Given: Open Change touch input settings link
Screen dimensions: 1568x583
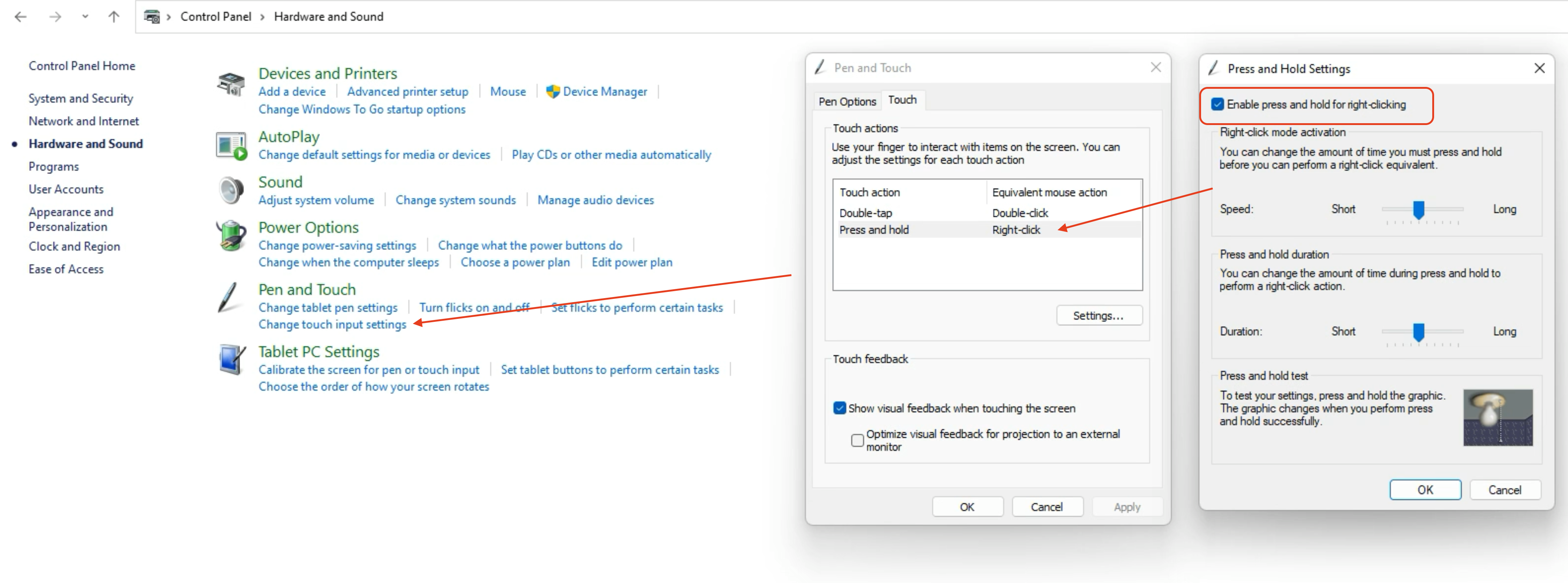Looking at the screenshot, I should pos(332,324).
